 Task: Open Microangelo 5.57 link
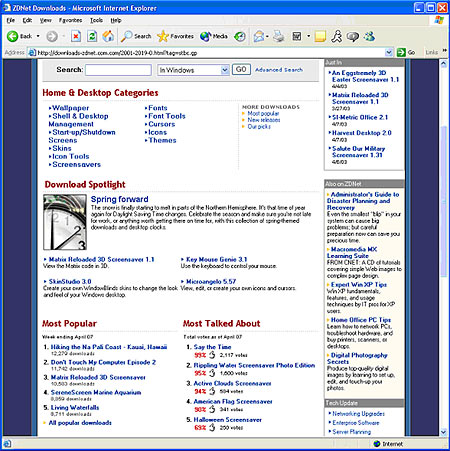(x=211, y=281)
